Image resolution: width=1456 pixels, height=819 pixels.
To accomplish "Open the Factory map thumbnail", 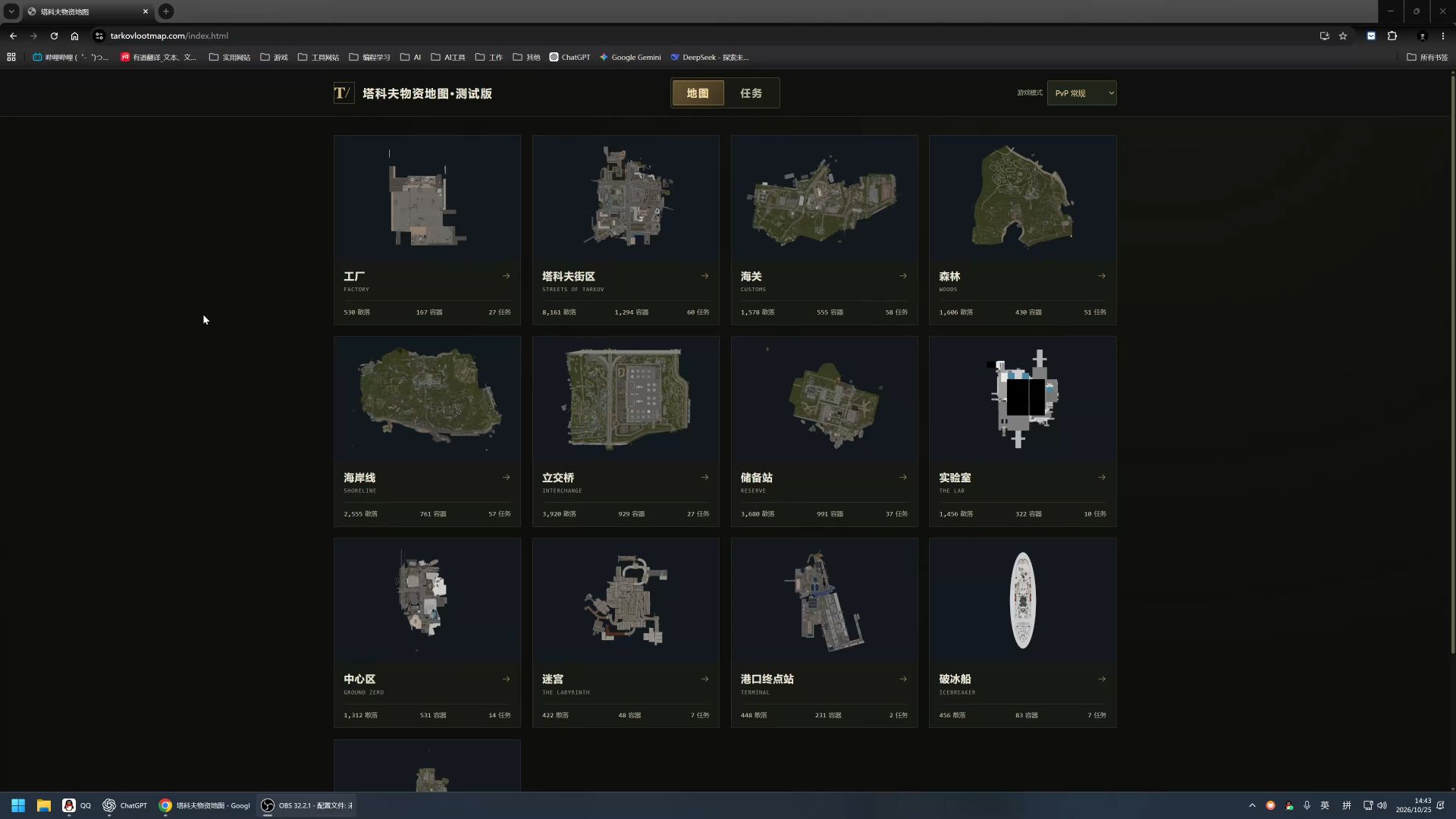I will pos(427,199).
